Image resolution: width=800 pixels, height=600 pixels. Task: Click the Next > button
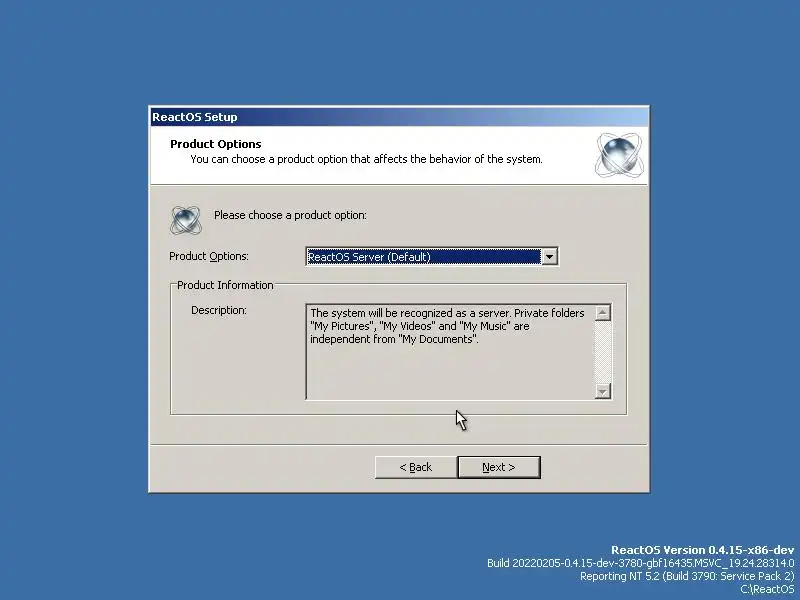[x=498, y=467]
